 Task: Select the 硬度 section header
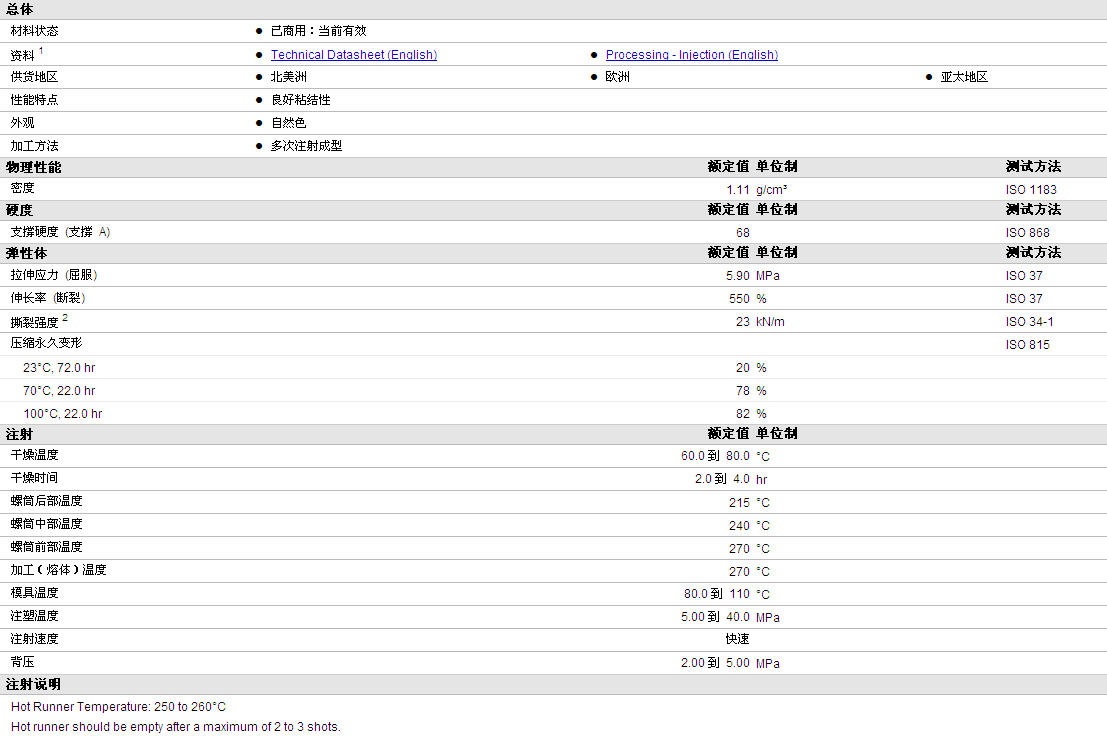tap(19, 210)
